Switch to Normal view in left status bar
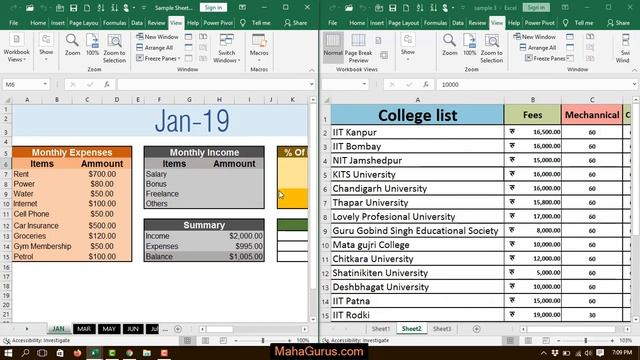 click(187, 340)
